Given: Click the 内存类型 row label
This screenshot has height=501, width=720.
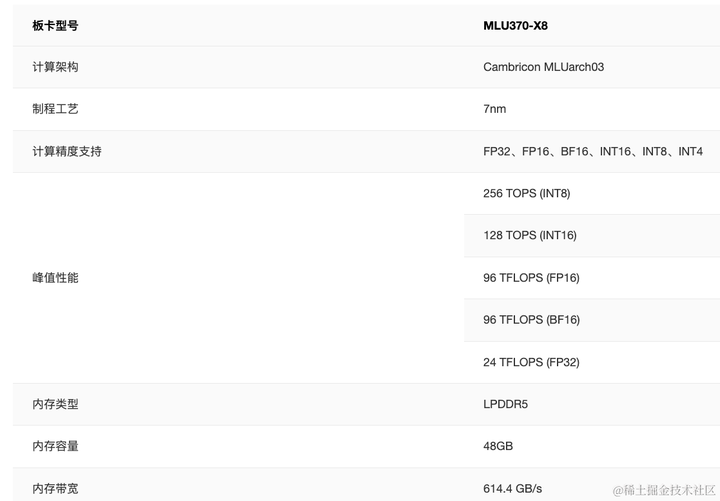Looking at the screenshot, I should point(55,404).
